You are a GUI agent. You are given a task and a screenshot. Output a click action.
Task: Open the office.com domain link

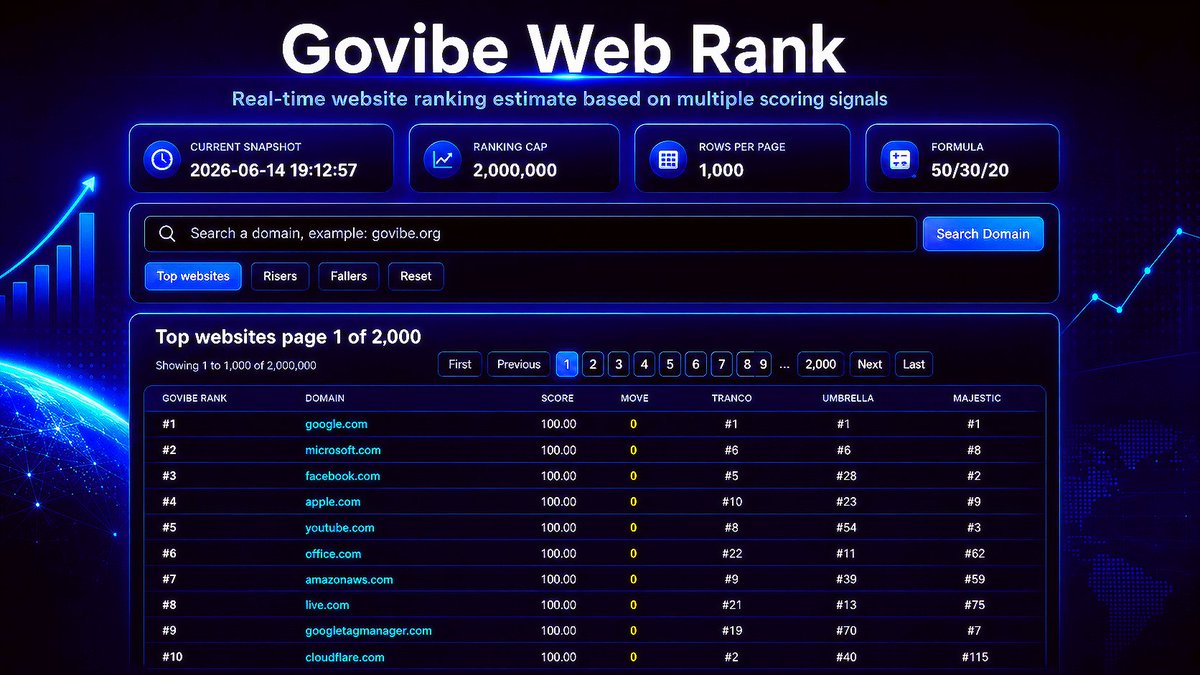[333, 554]
